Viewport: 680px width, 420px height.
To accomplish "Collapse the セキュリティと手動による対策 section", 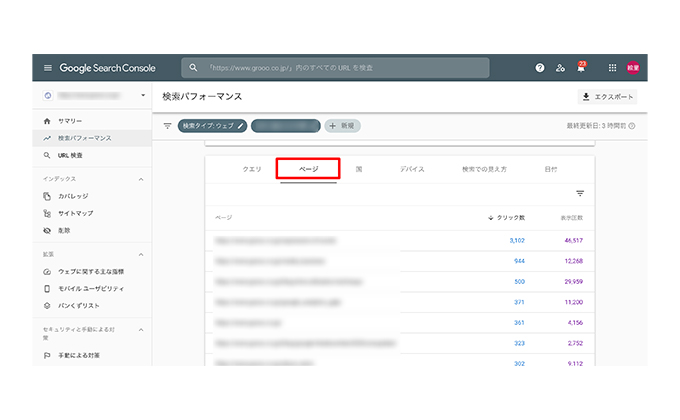I will [x=141, y=330].
